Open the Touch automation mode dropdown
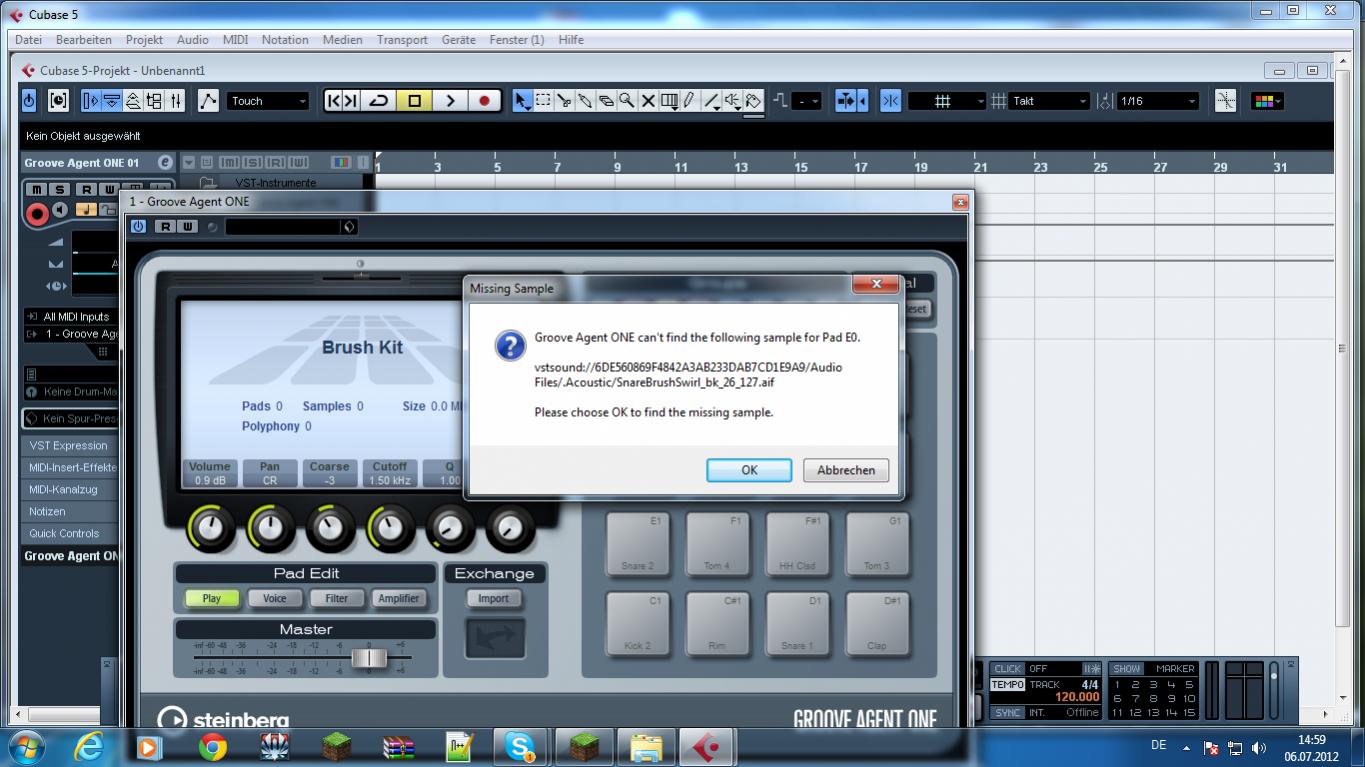This screenshot has height=767, width=1365. (x=267, y=101)
